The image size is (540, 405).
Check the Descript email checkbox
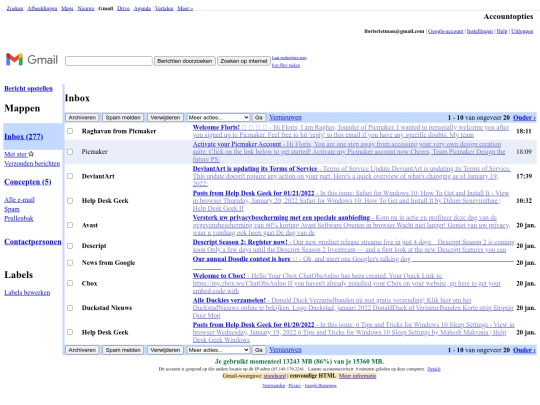click(x=70, y=246)
